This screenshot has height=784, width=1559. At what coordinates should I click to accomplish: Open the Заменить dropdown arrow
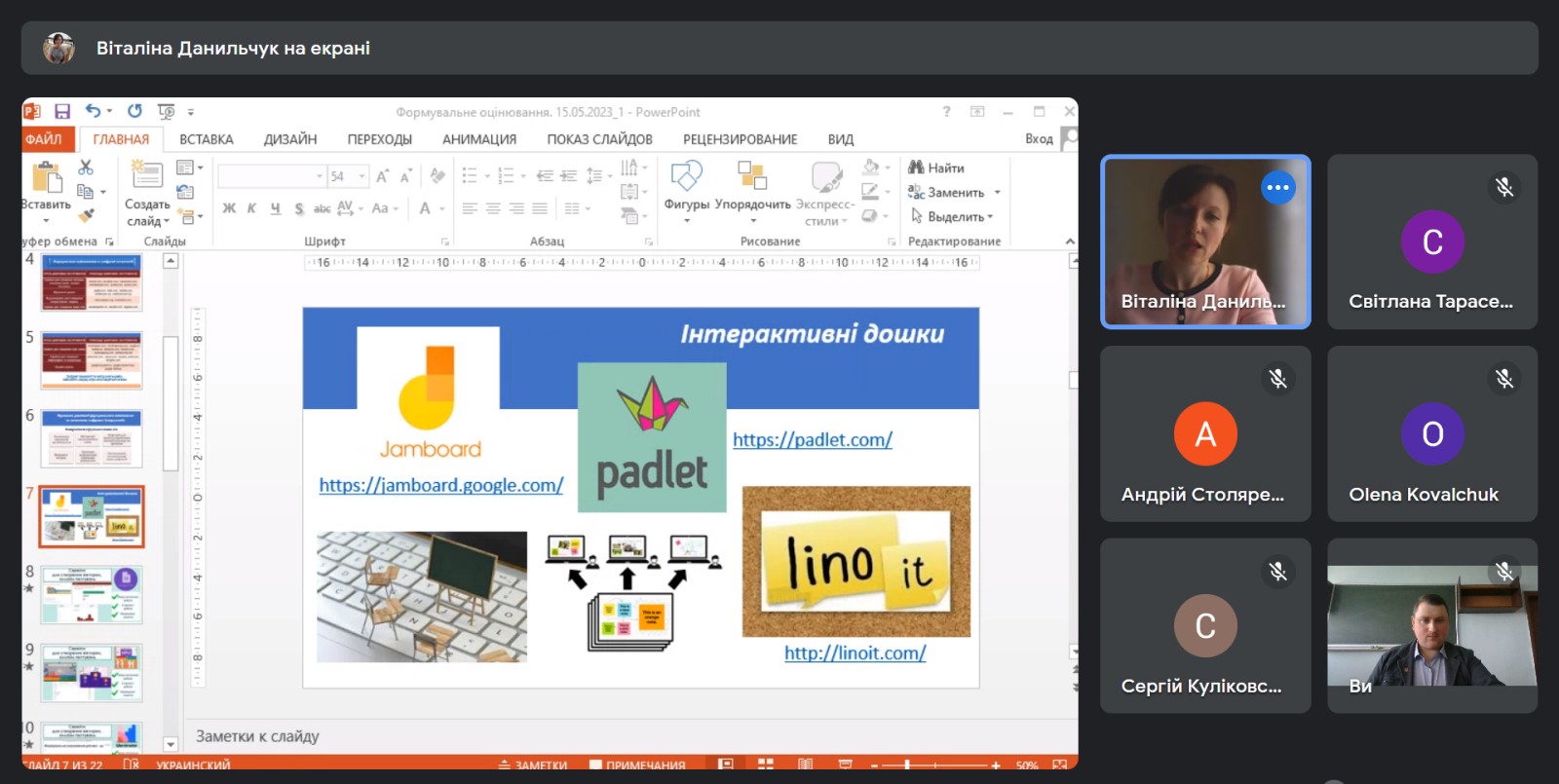point(998,193)
